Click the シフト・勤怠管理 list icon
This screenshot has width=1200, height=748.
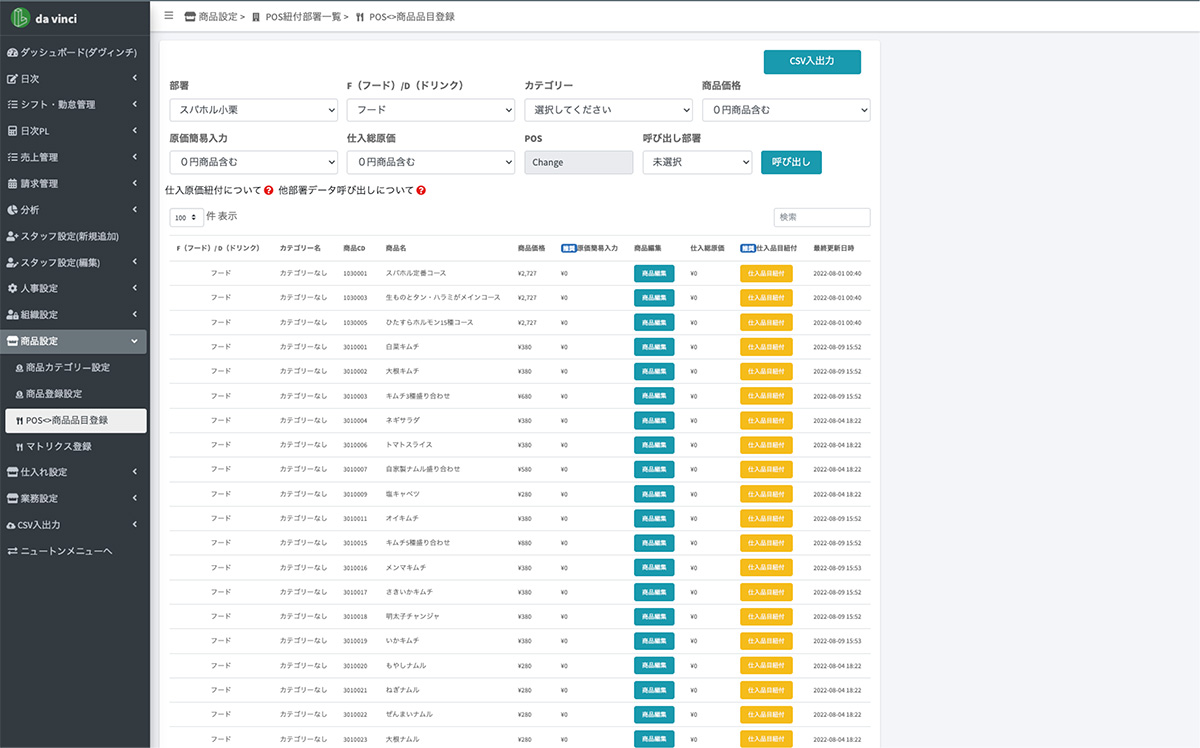pos(12,104)
